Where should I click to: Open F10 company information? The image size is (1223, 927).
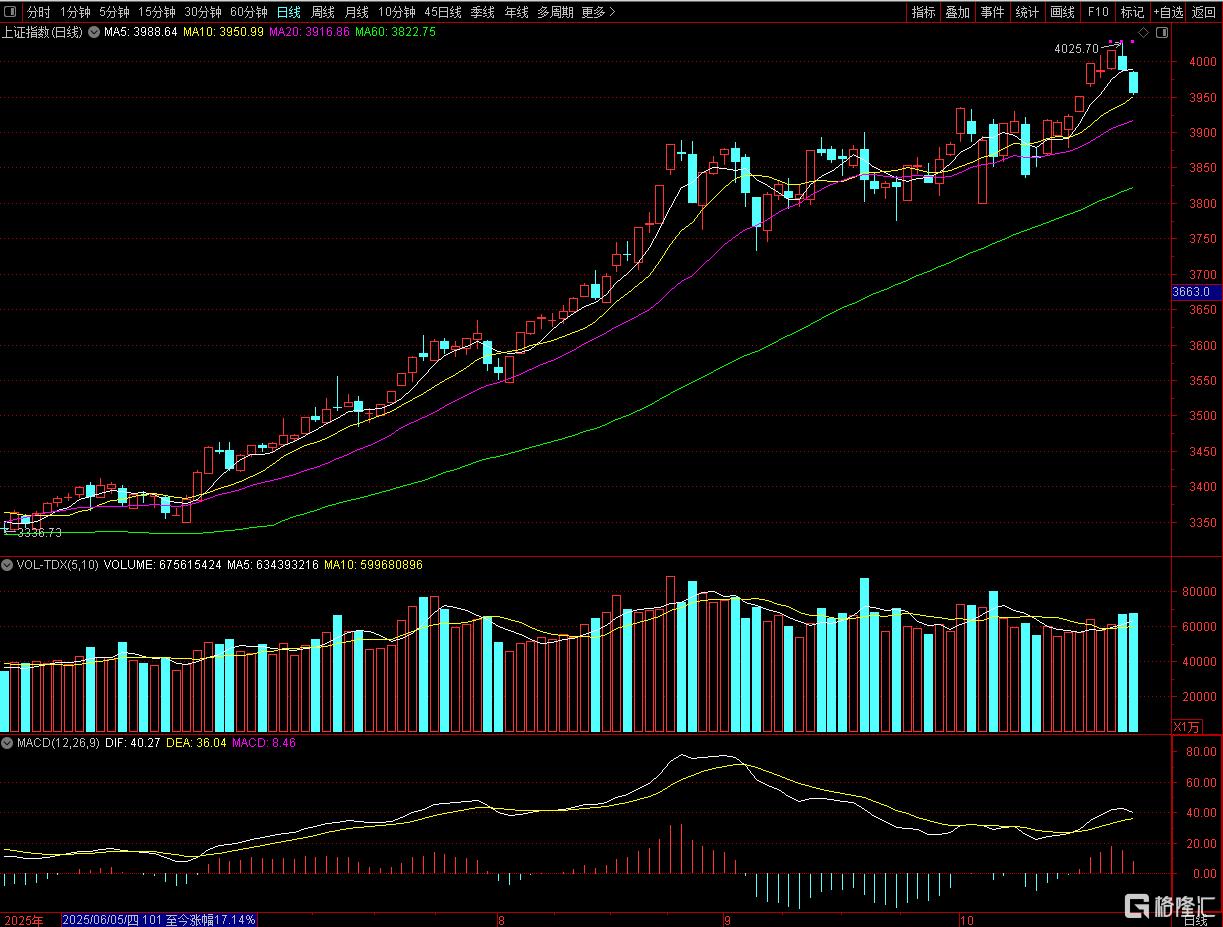(x=1098, y=13)
